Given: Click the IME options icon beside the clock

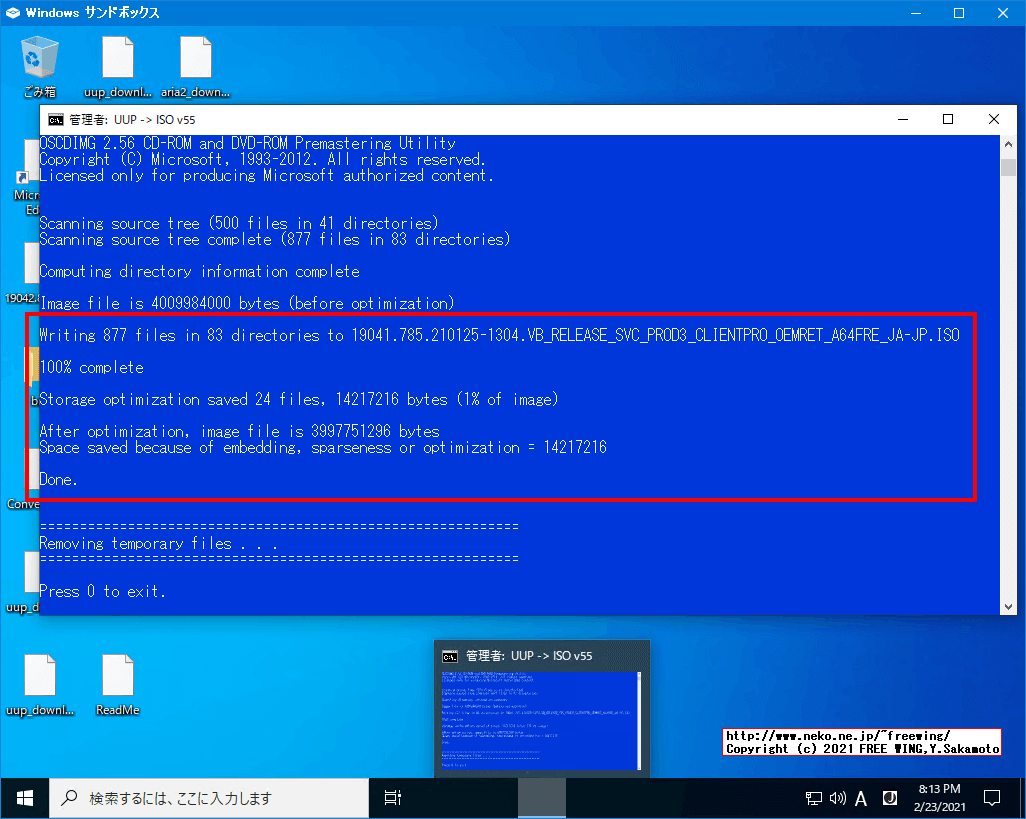Looking at the screenshot, I should click(x=889, y=797).
